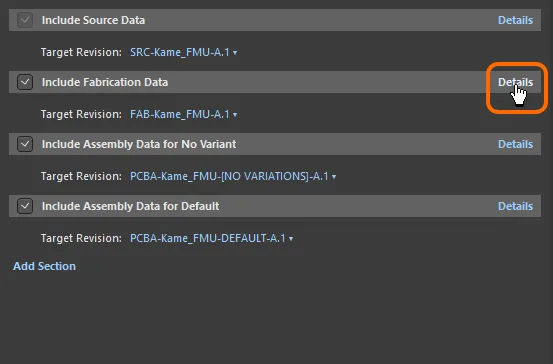Click dropdown arrow next to FAB-Kame_FMU-A.1
Image resolution: width=553 pixels, height=364 pixels.
[235, 115]
